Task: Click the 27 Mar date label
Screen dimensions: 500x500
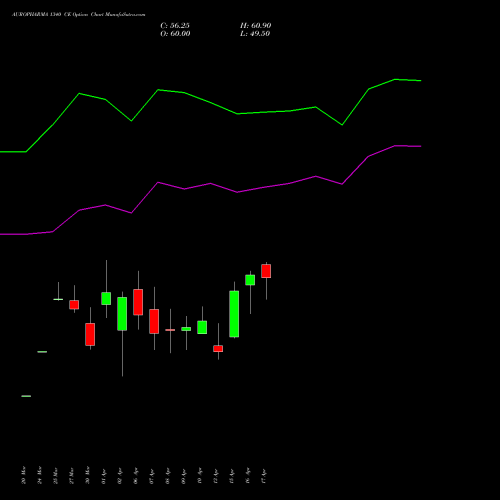Action: point(71,475)
